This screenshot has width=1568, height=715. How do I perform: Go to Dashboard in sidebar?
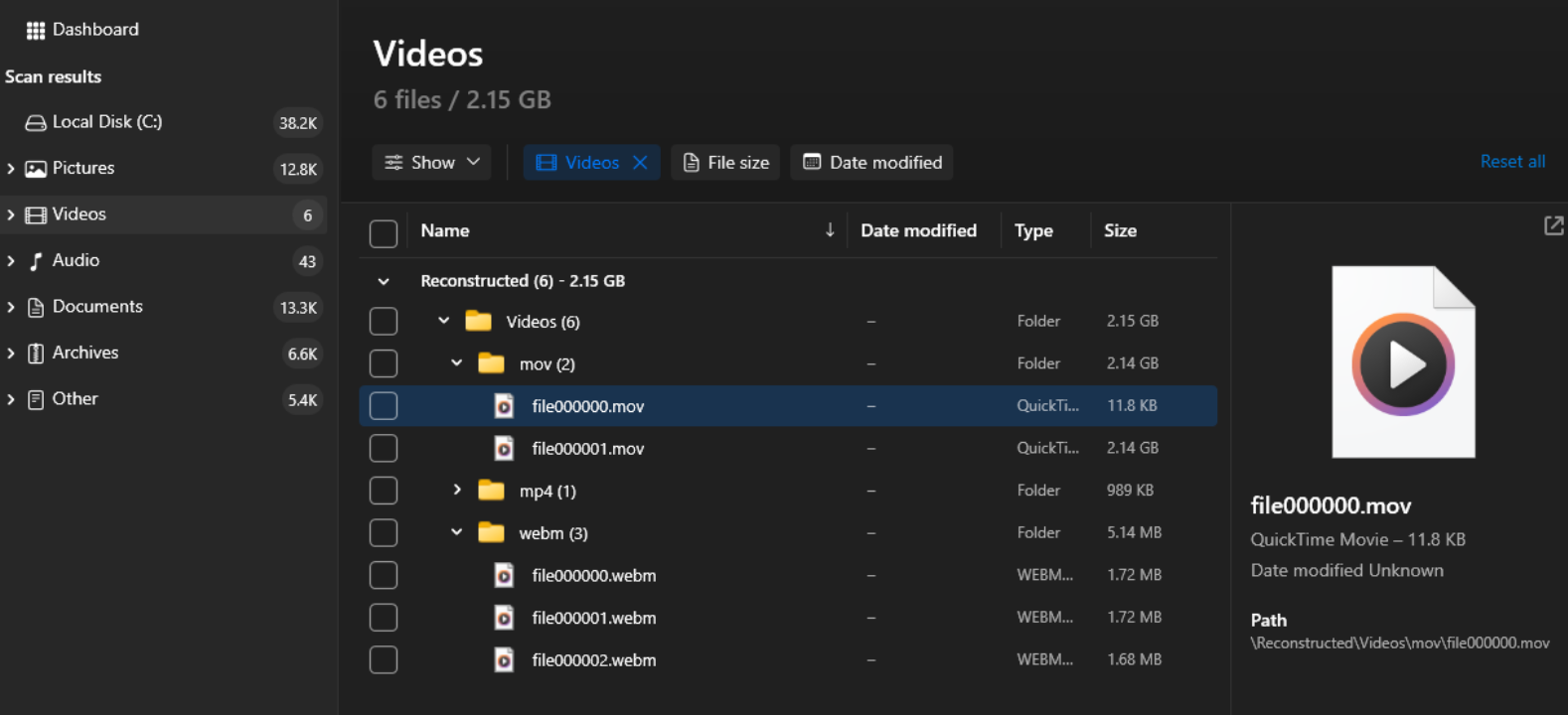[x=95, y=30]
